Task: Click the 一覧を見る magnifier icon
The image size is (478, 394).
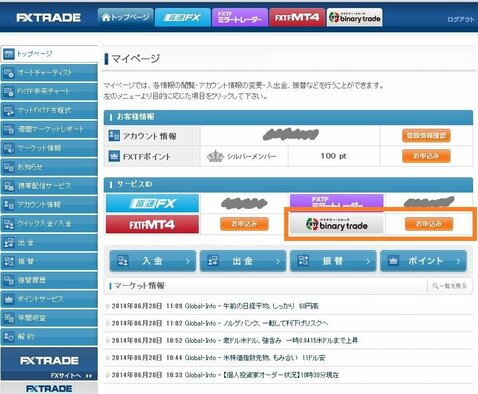Action: [x=435, y=286]
